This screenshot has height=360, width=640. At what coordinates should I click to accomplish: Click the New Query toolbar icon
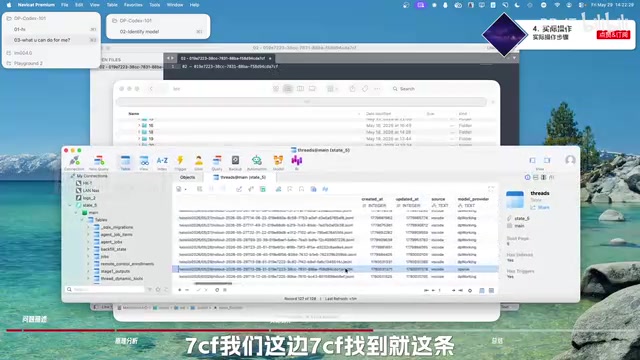click(x=99, y=162)
